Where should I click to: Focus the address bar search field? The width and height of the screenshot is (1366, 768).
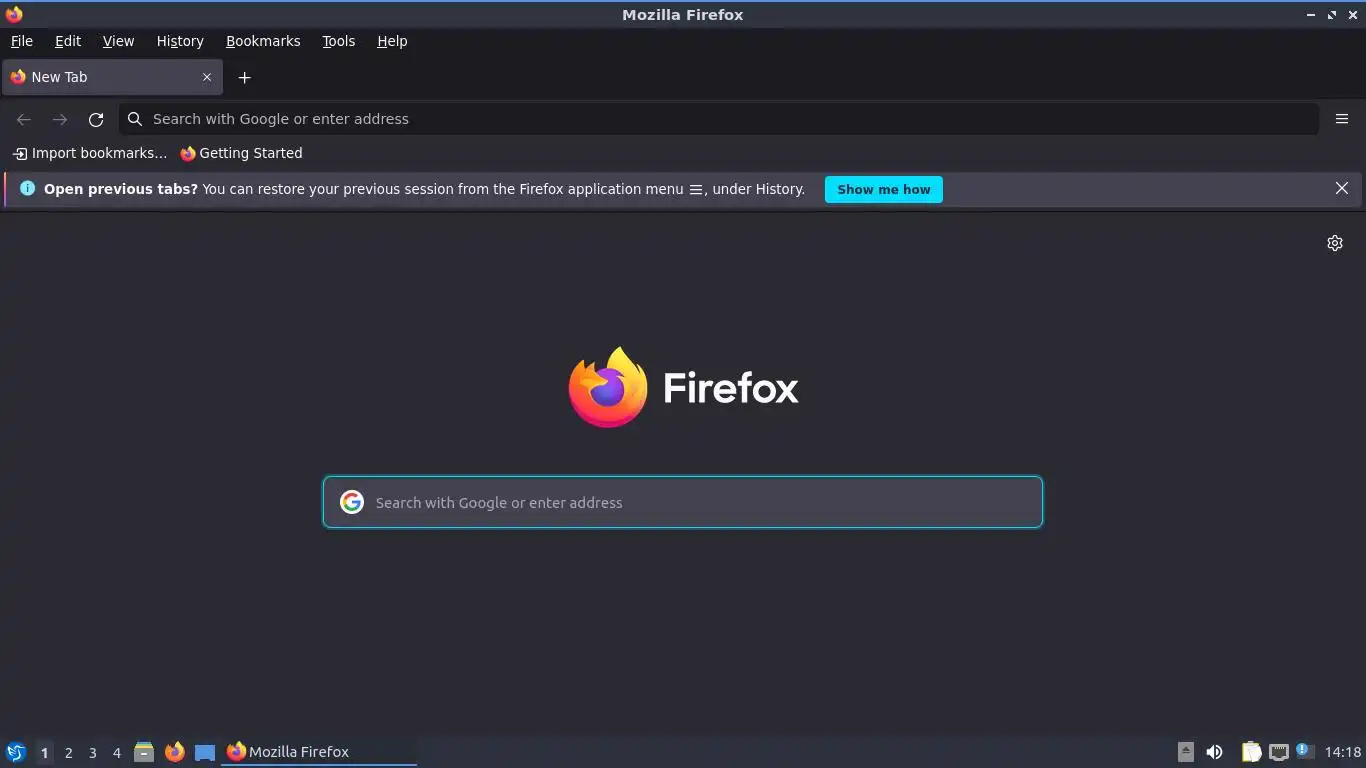tap(719, 119)
